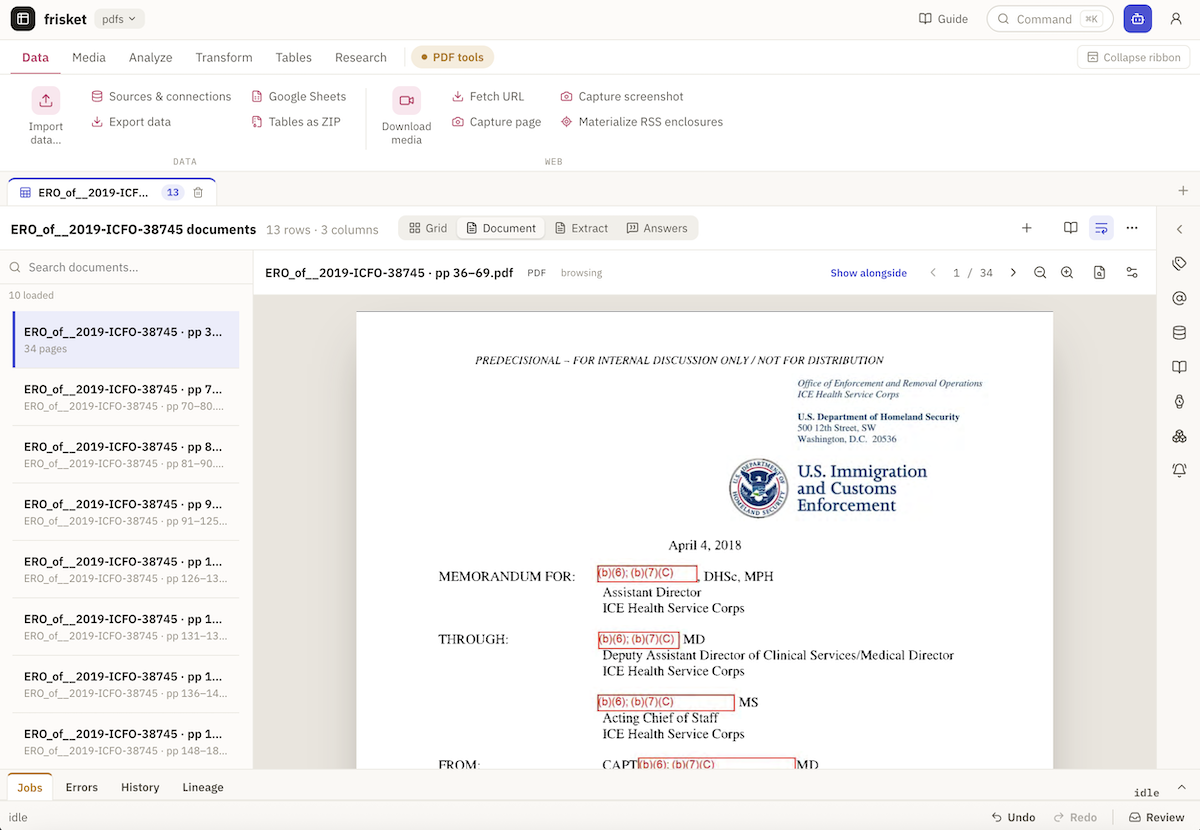Open the Transform ribbon tab
This screenshot has height=830, width=1200.
click(224, 57)
